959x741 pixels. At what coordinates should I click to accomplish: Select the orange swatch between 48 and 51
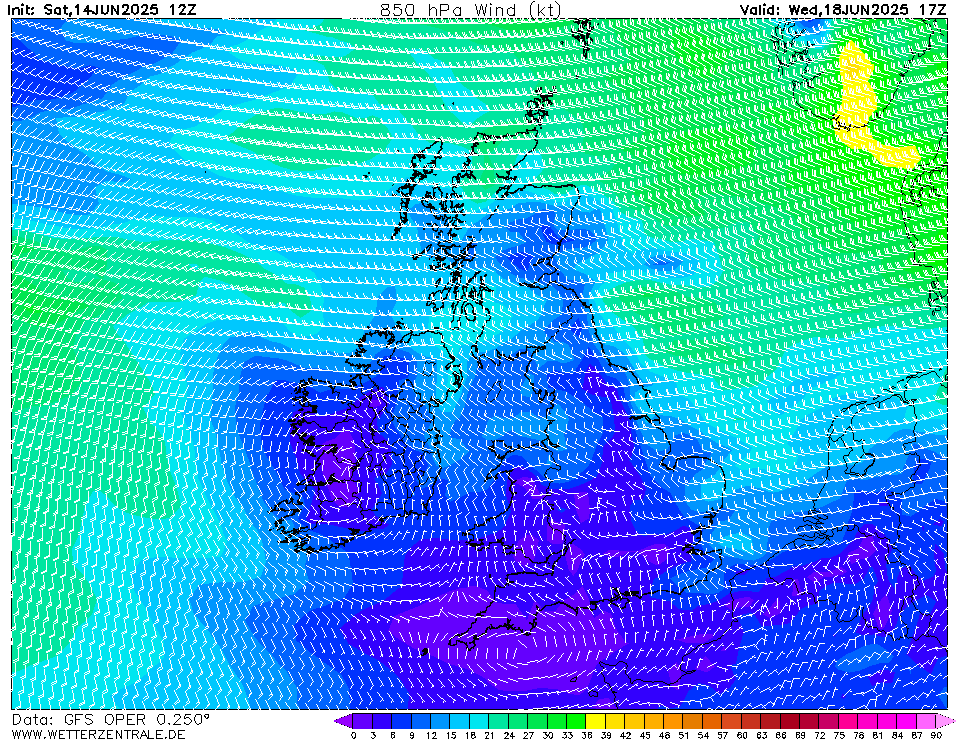(673, 721)
